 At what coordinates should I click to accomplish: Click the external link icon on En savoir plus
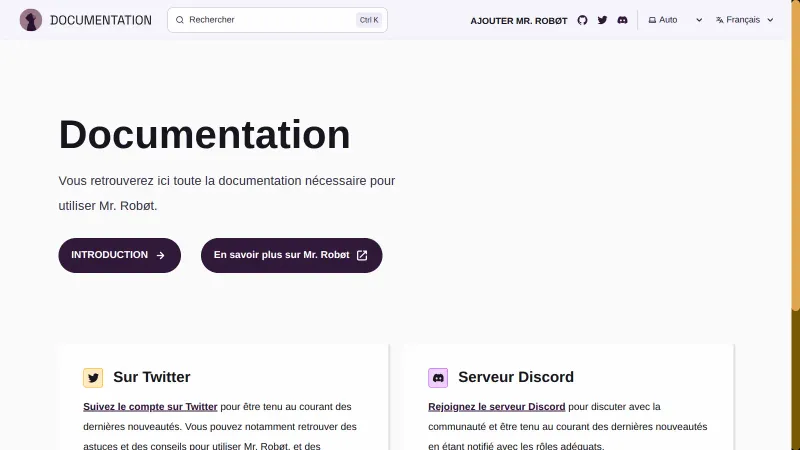(362, 255)
